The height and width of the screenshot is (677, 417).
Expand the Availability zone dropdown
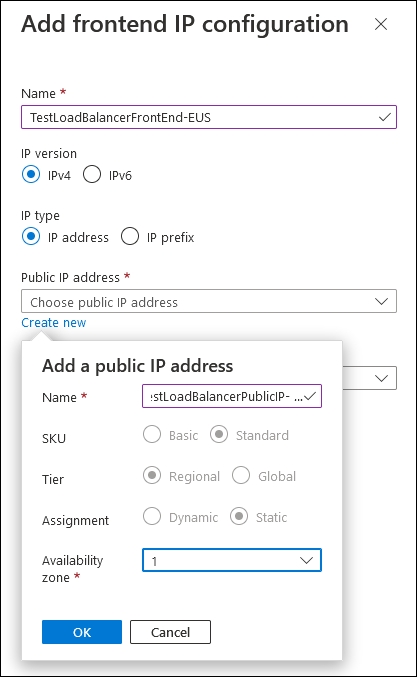(232, 560)
